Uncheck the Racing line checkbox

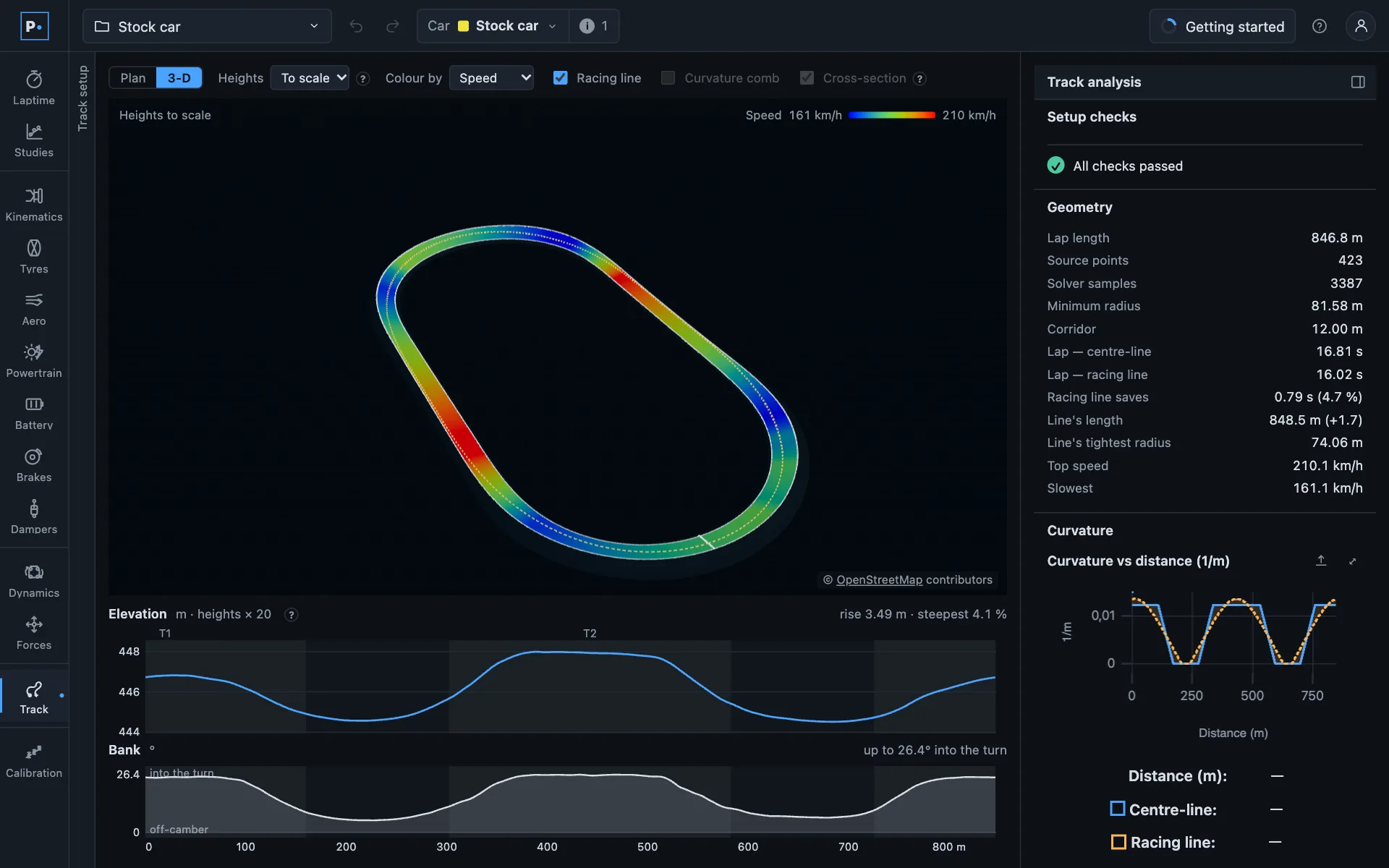[x=560, y=77]
